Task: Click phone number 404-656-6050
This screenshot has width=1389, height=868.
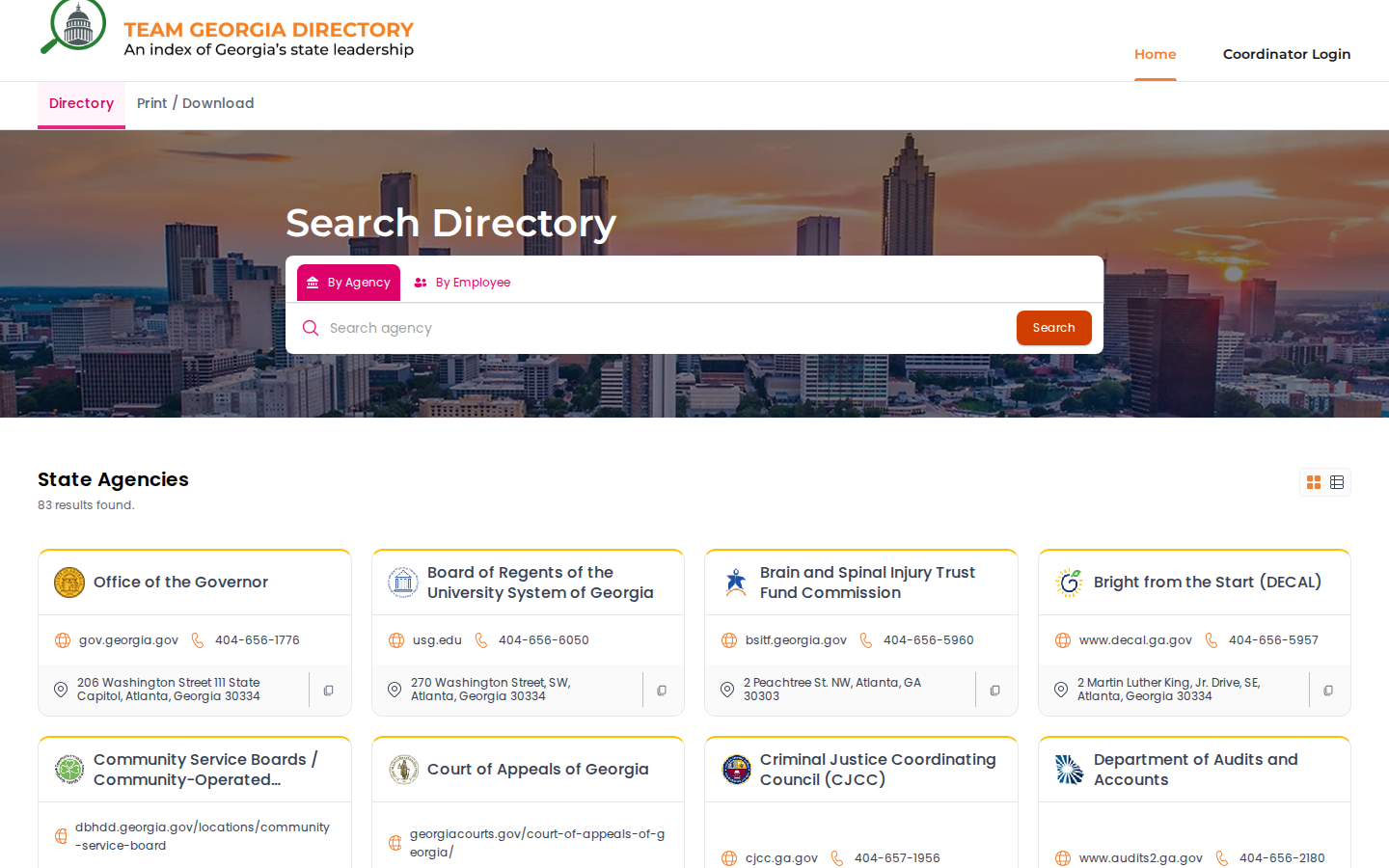Action: (x=543, y=640)
